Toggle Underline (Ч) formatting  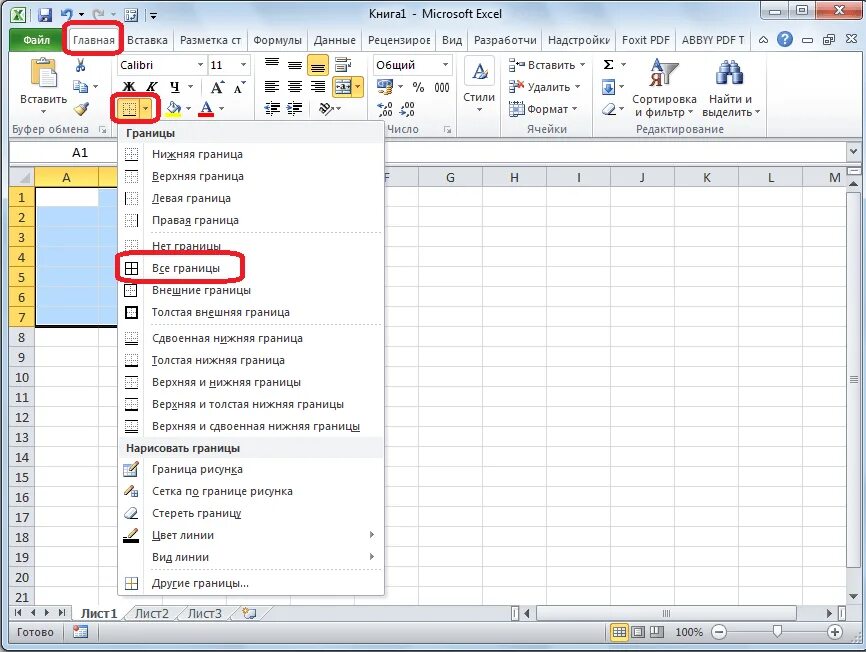click(x=175, y=87)
